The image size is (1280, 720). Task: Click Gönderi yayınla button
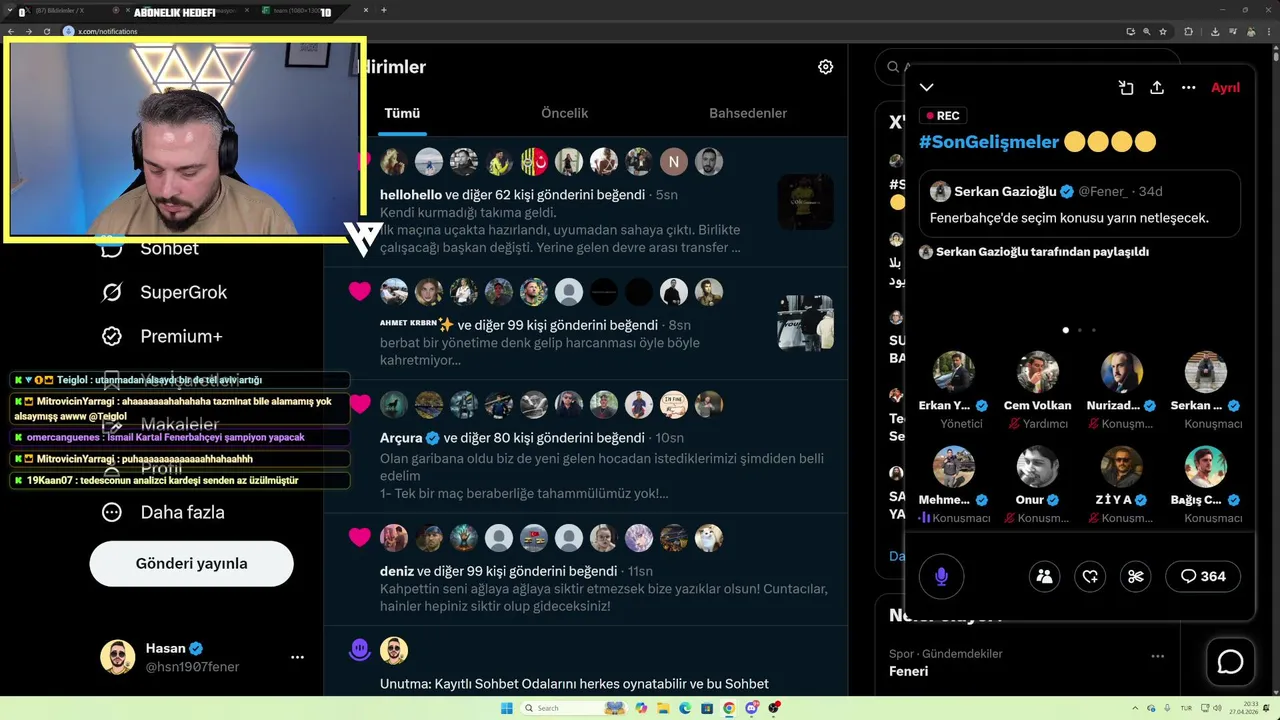191,563
